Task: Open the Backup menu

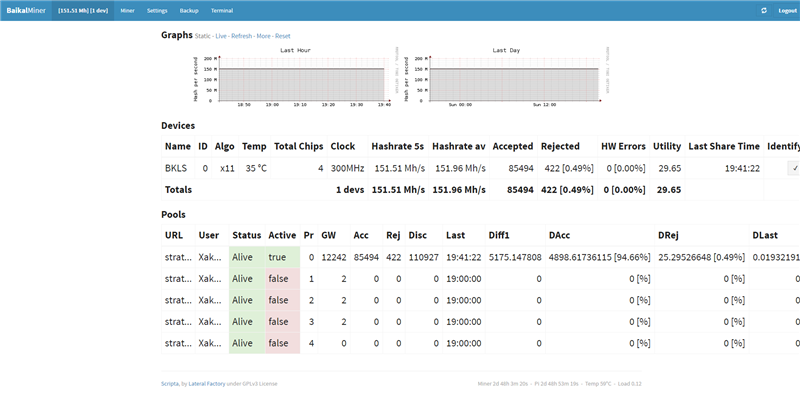Action: (189, 11)
